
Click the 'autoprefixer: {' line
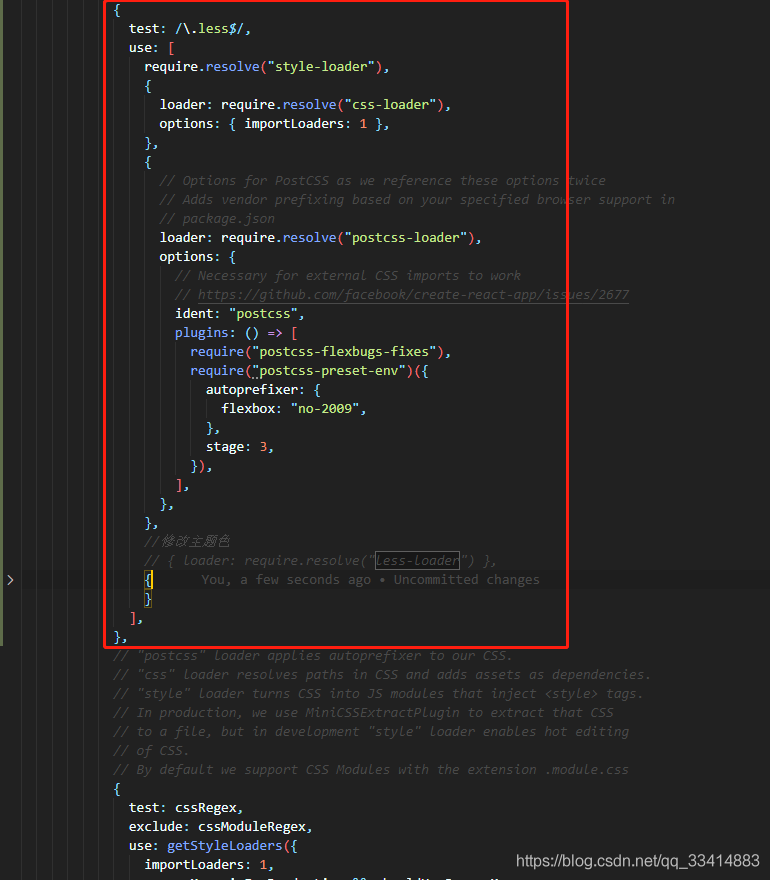(263, 390)
